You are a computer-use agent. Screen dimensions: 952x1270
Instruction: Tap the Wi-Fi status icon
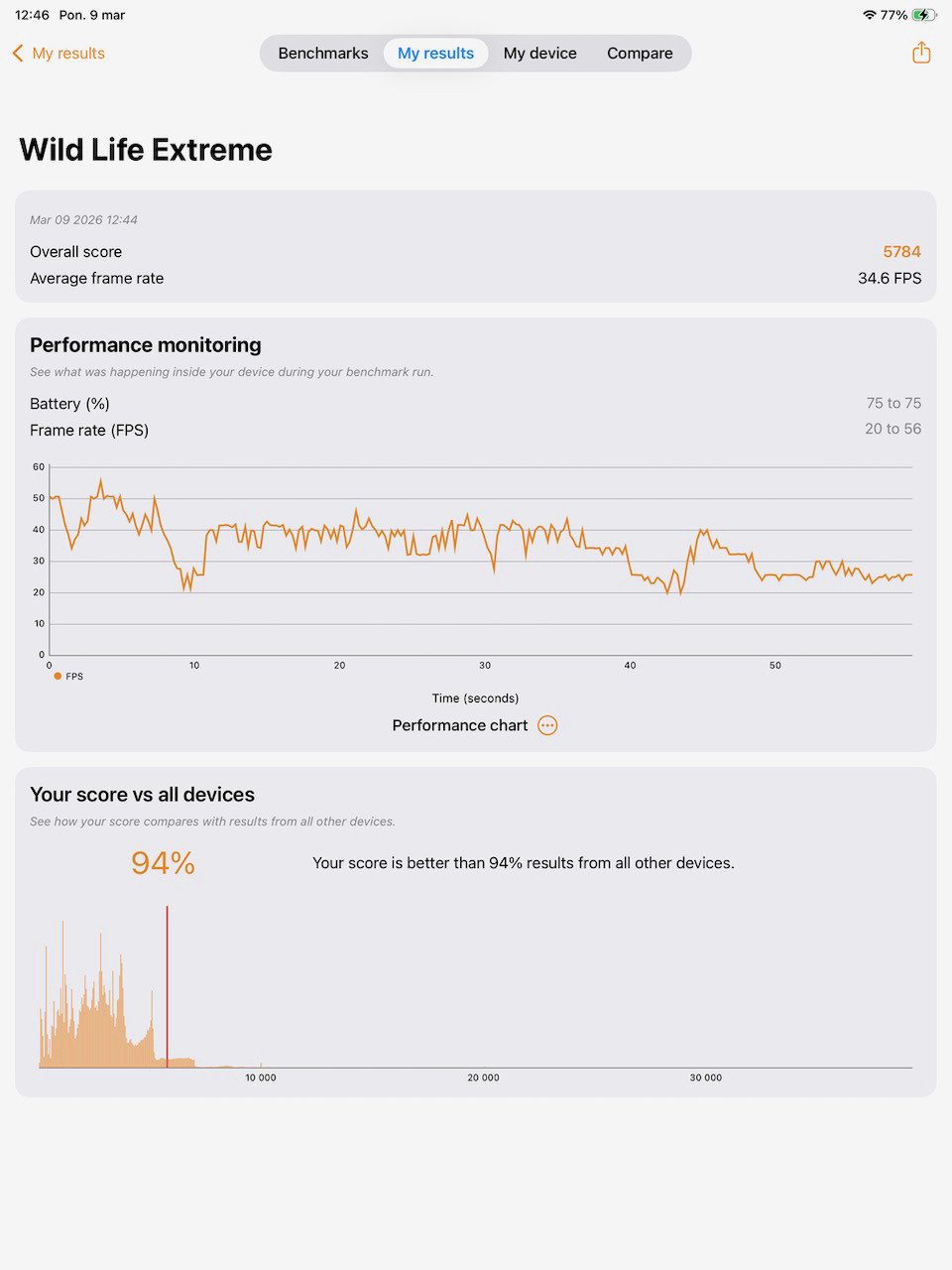tap(870, 15)
